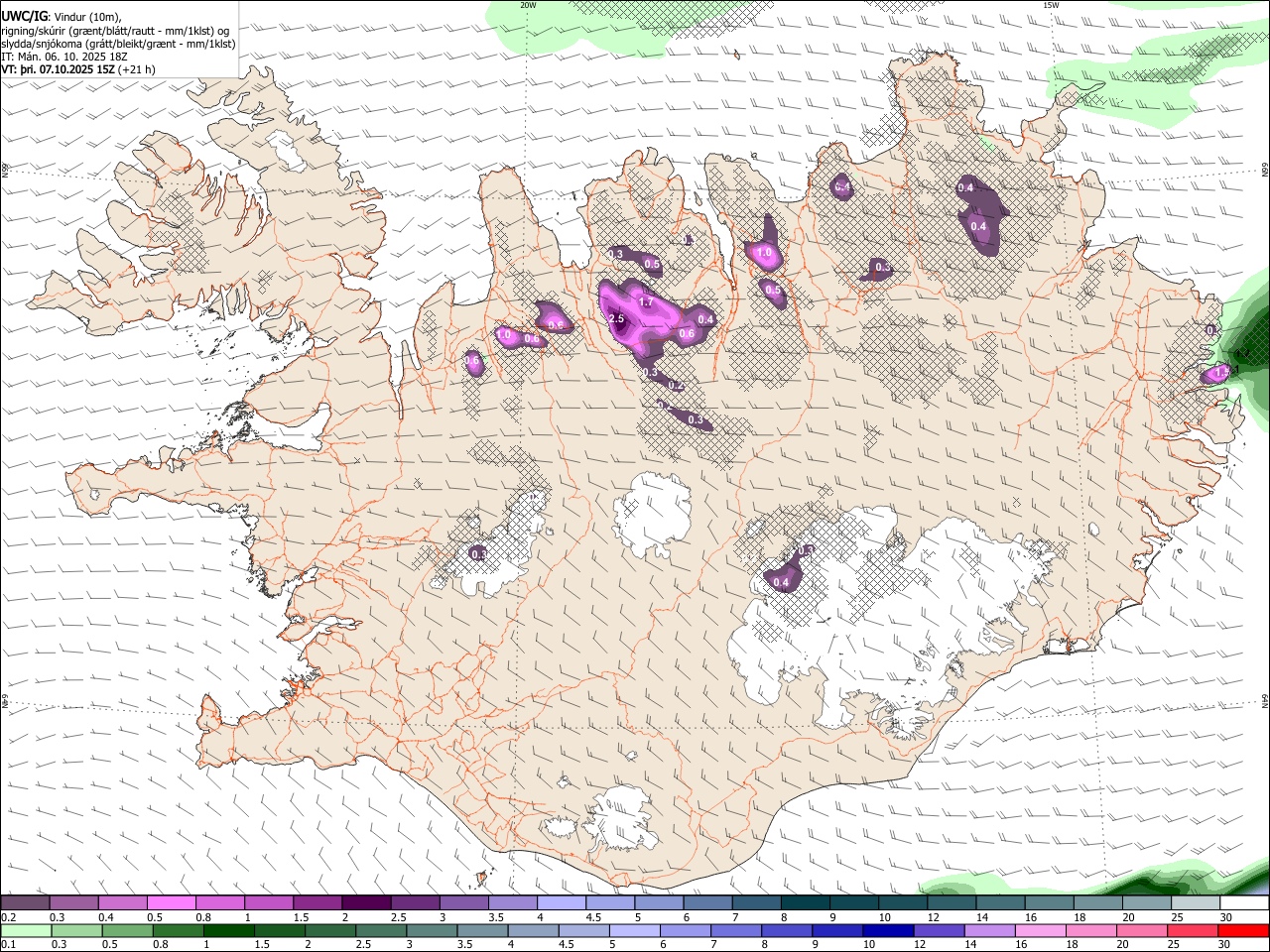Select the '25' label in the bottom legend row

[1173, 944]
